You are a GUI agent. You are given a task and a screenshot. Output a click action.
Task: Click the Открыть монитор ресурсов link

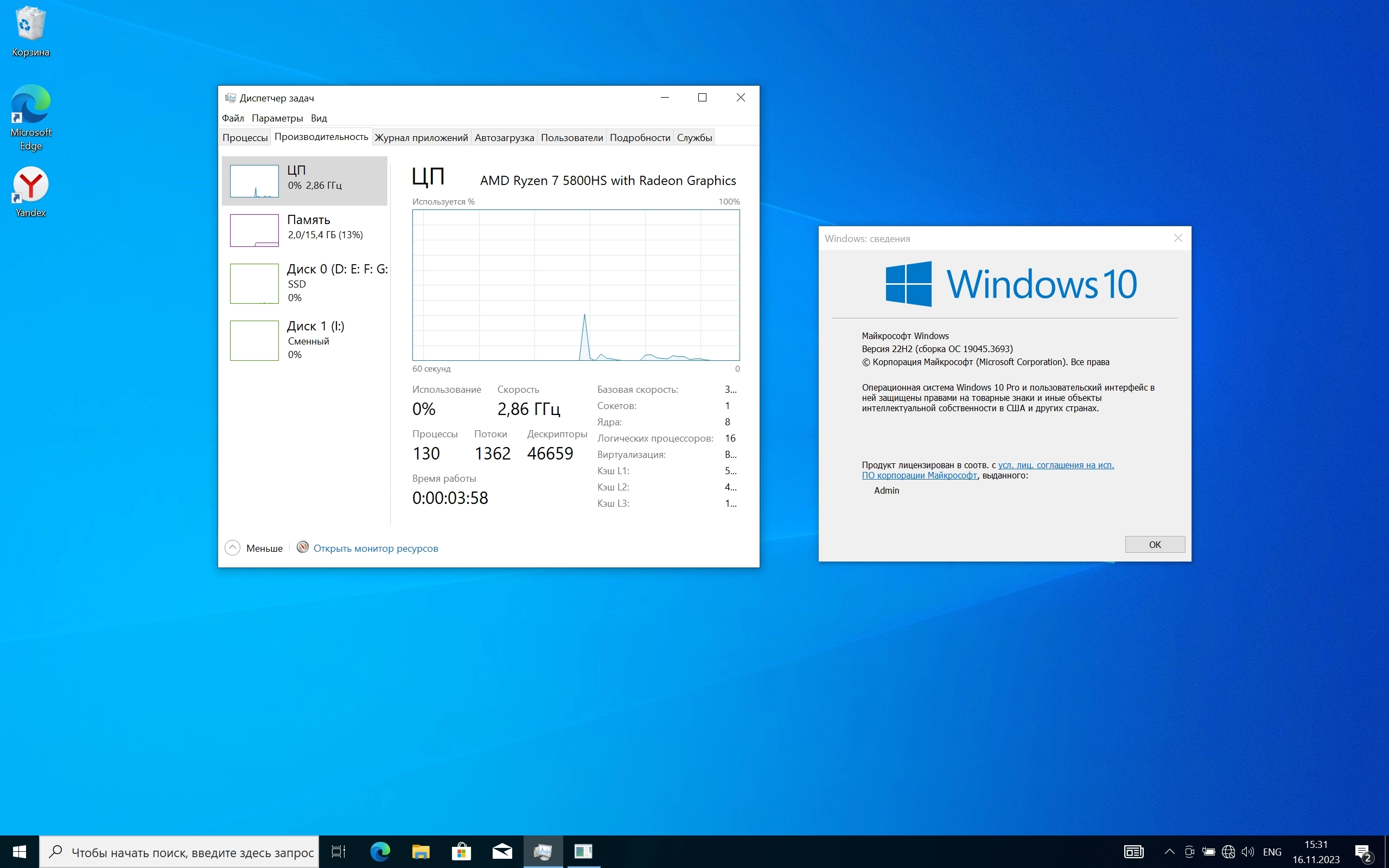[375, 548]
